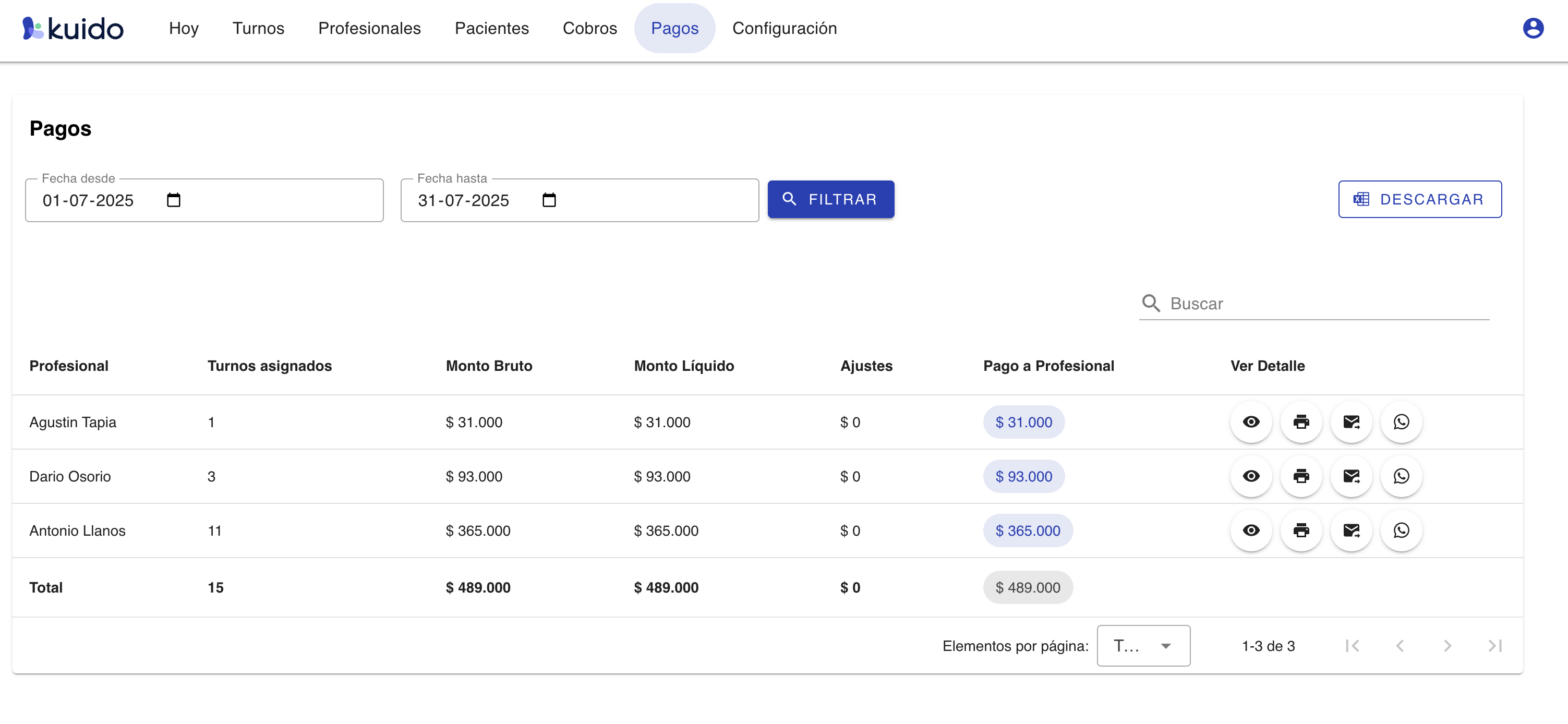Click the $ 93.000 payment chip
This screenshot has width=1568, height=724.
[1024, 476]
